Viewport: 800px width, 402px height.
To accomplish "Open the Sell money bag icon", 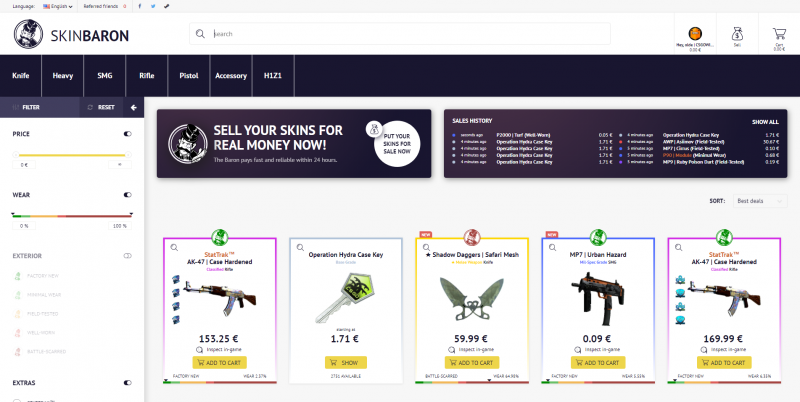I will pos(737,34).
